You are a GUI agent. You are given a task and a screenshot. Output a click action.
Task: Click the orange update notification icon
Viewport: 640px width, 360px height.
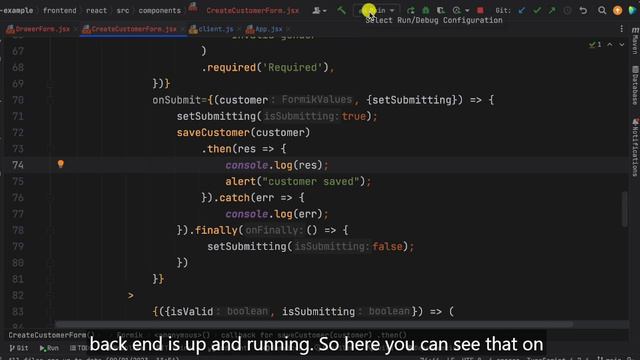point(618,10)
